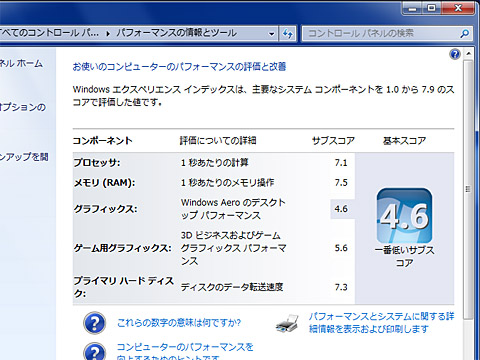Click the vertical scrollbar thumb
The width and height of the screenshot is (480, 360).
click(468, 189)
